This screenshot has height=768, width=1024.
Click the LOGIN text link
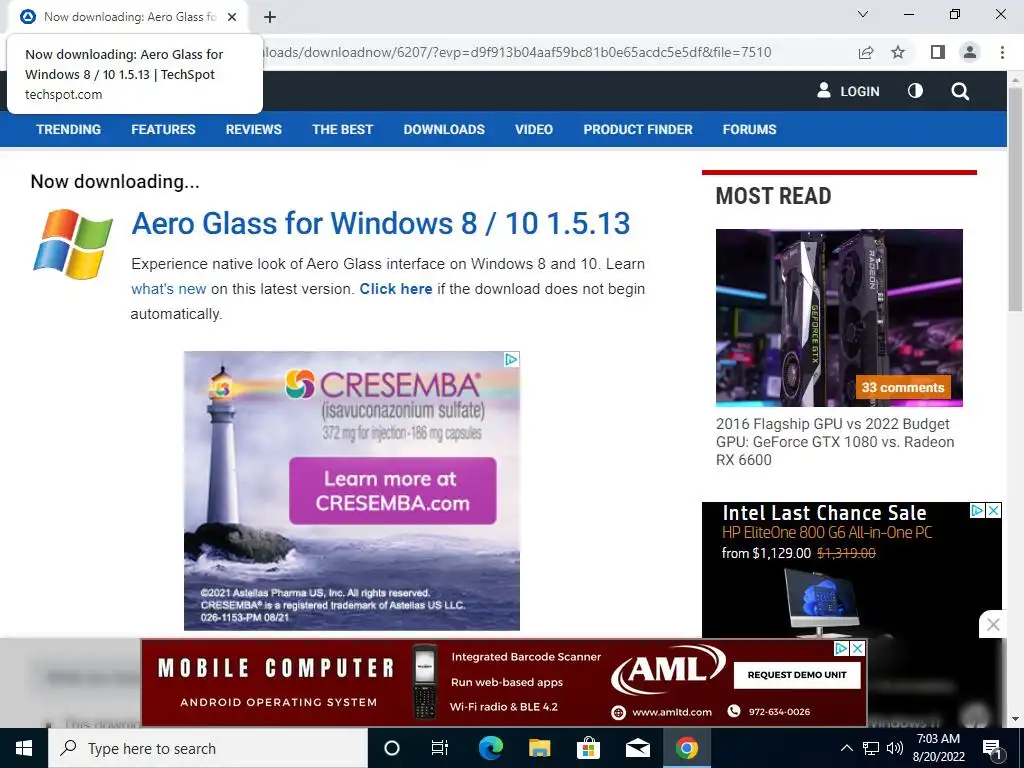click(x=859, y=91)
